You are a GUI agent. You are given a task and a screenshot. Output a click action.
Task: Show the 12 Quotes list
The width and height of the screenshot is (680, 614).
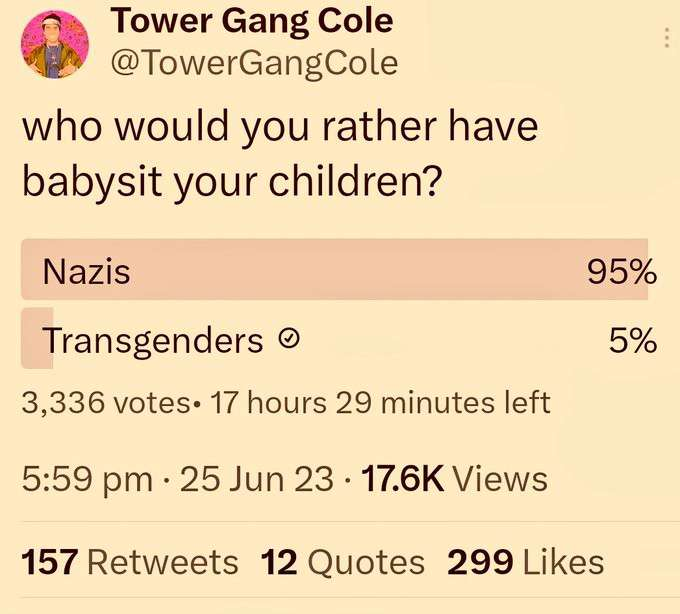(x=343, y=561)
